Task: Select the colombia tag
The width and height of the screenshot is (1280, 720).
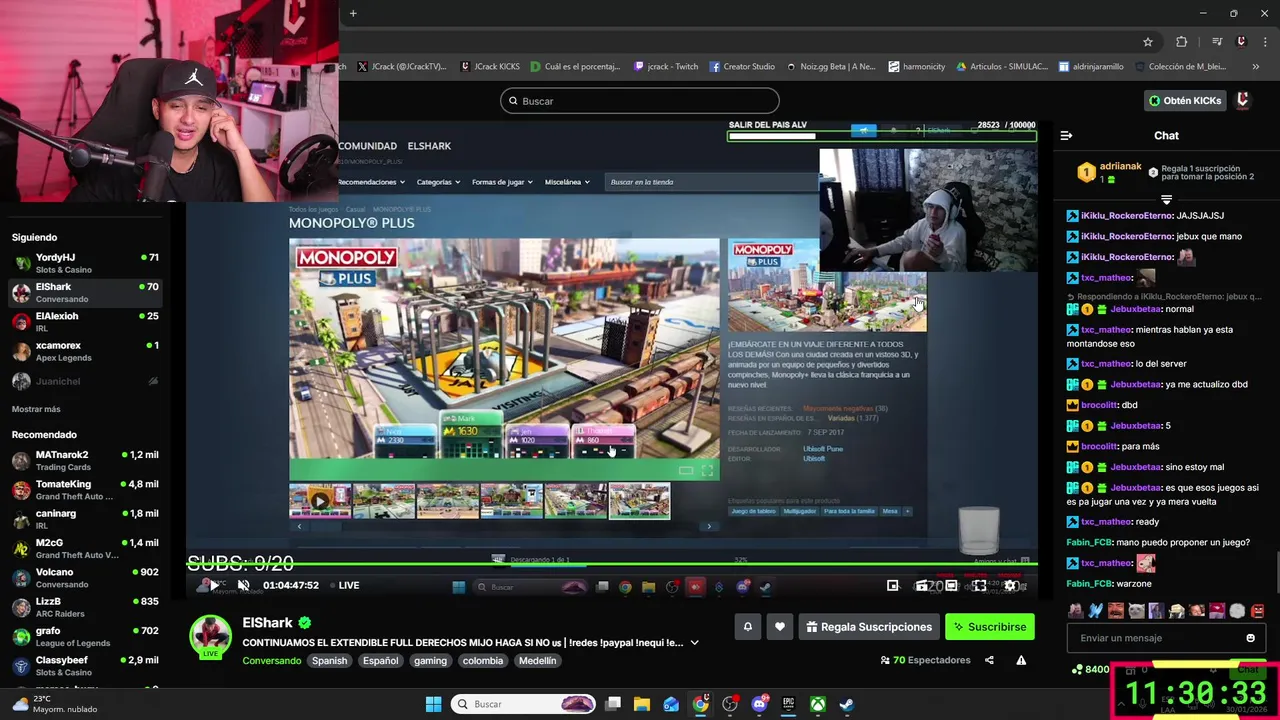Action: [483, 661]
